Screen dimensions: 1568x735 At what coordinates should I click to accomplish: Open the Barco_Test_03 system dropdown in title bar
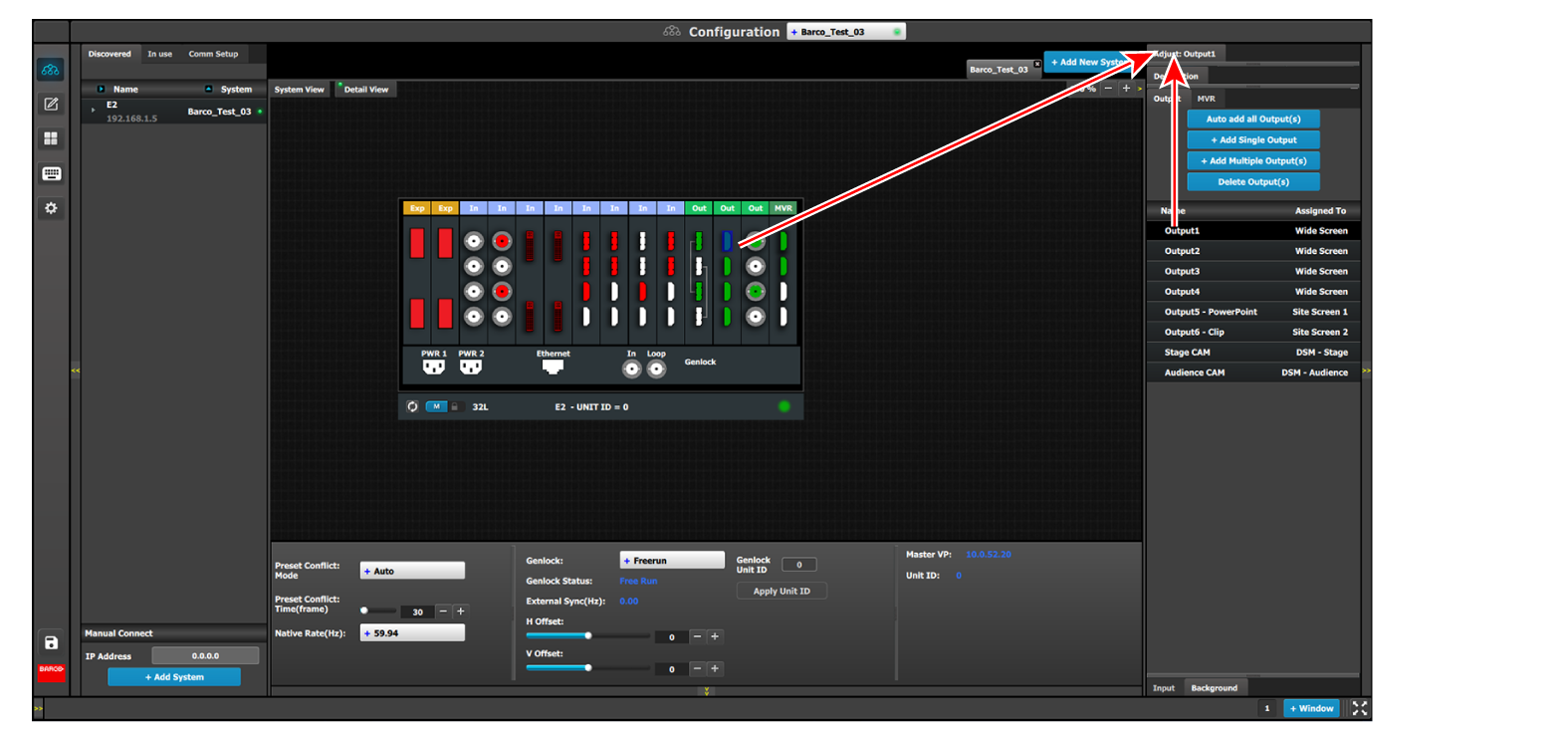[846, 32]
